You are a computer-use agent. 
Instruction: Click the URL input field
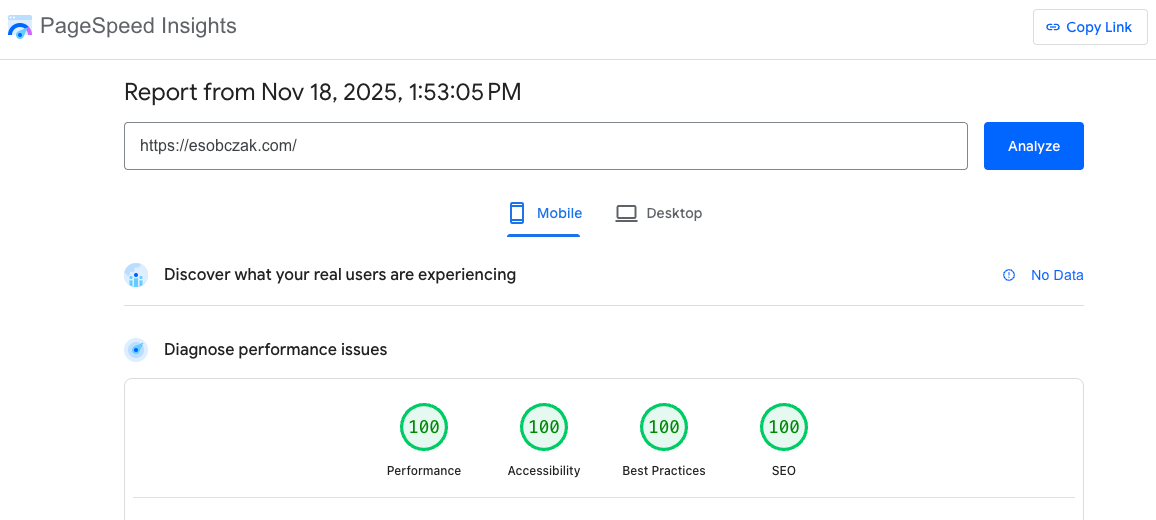tap(546, 146)
